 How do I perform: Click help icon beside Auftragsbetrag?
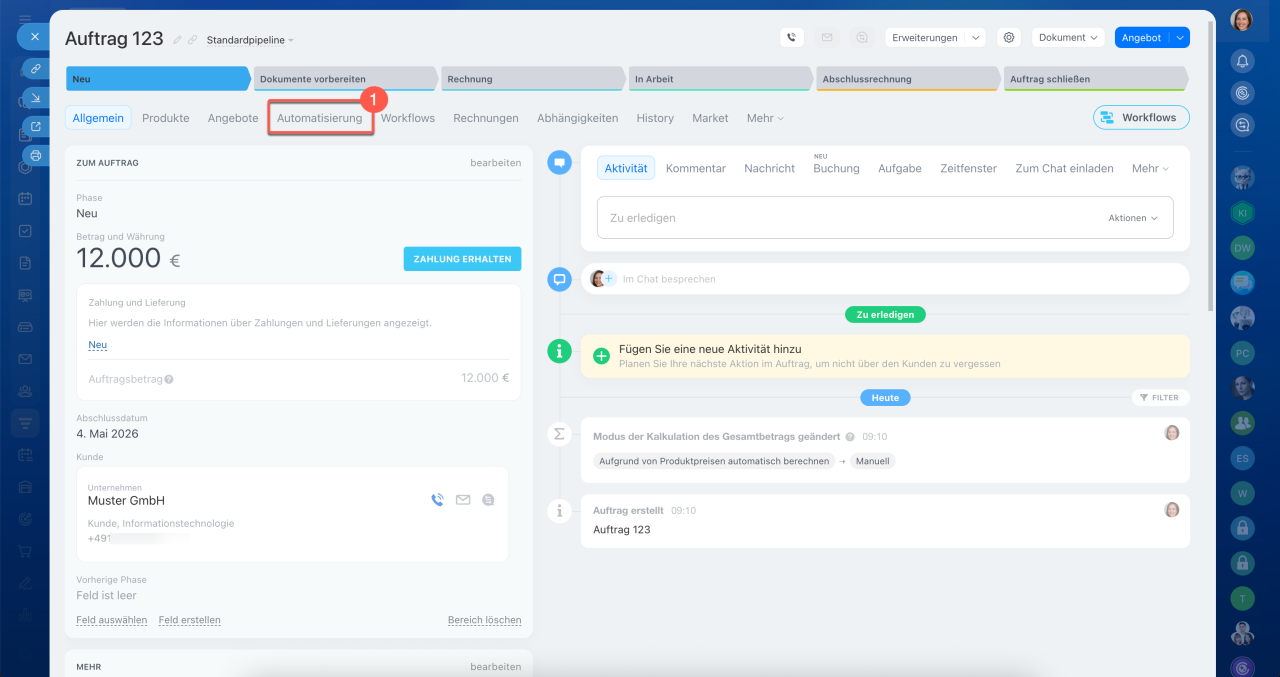(169, 379)
